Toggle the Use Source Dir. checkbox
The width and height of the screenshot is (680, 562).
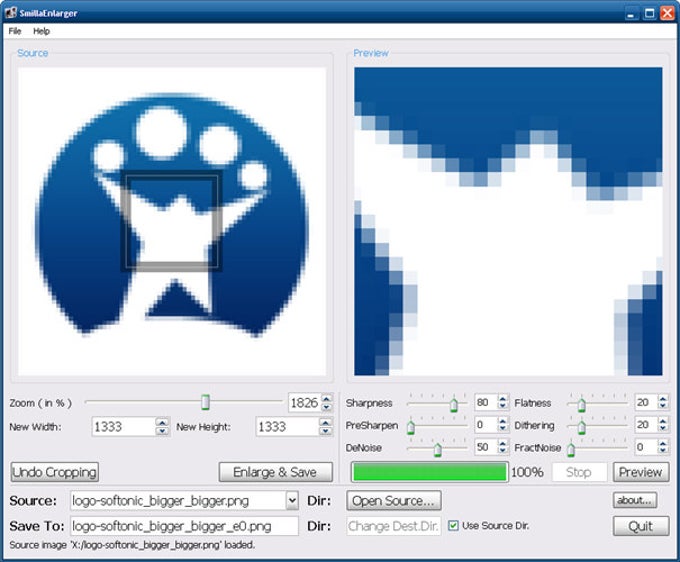(x=453, y=526)
